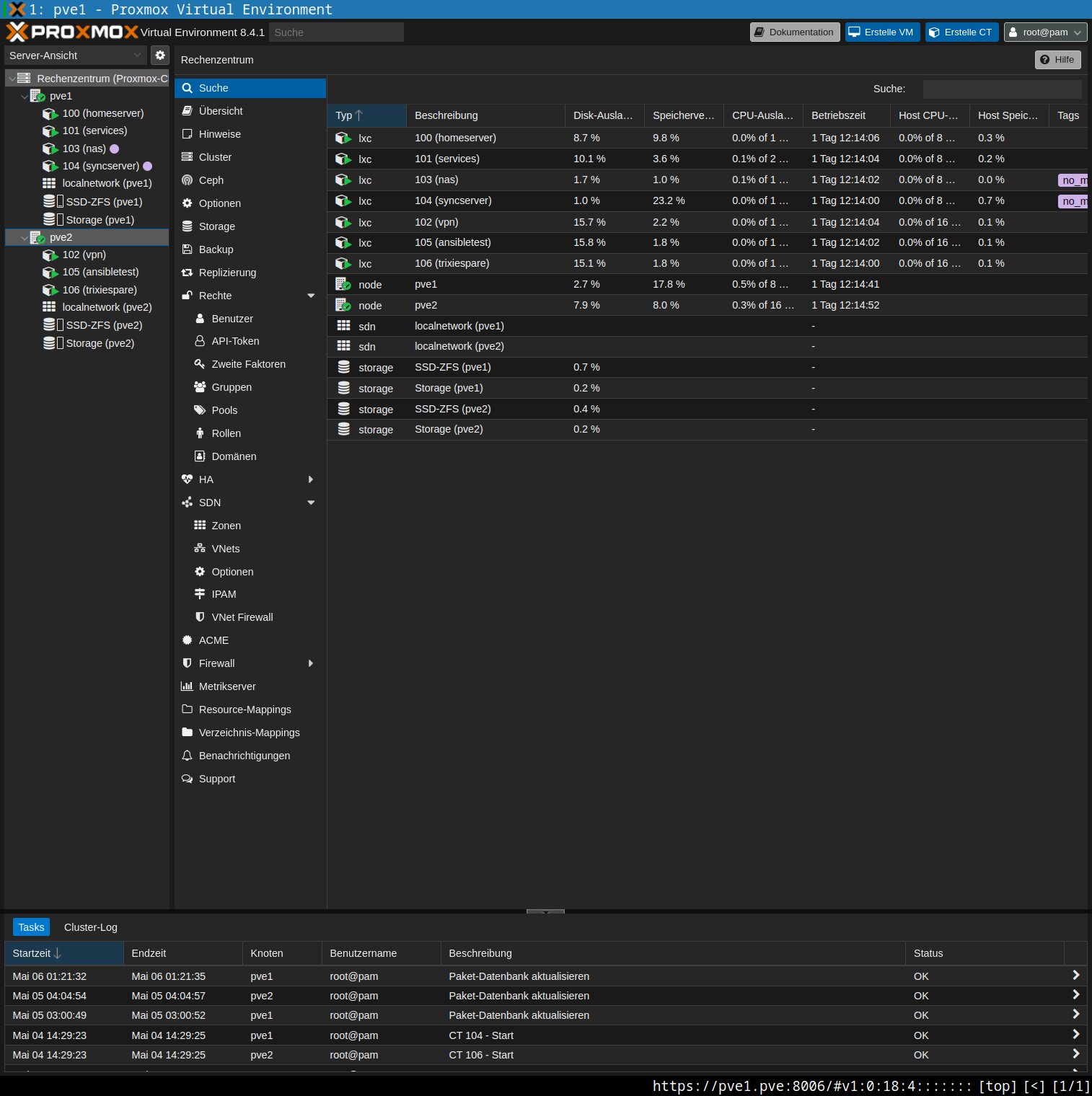Sort table by Typ column header

(x=367, y=115)
